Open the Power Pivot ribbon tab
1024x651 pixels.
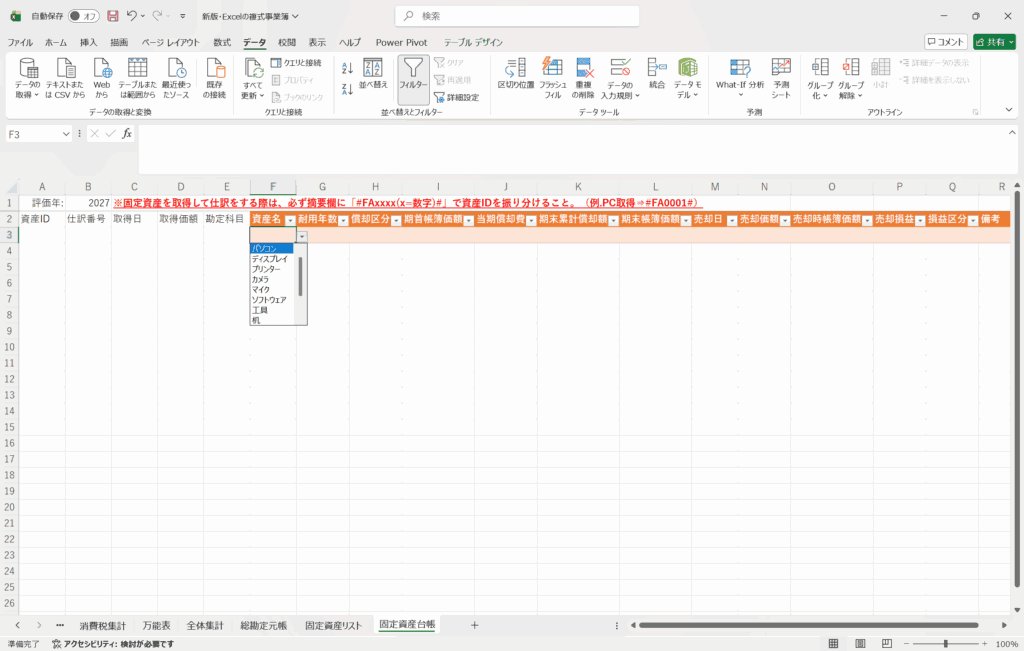pos(401,42)
